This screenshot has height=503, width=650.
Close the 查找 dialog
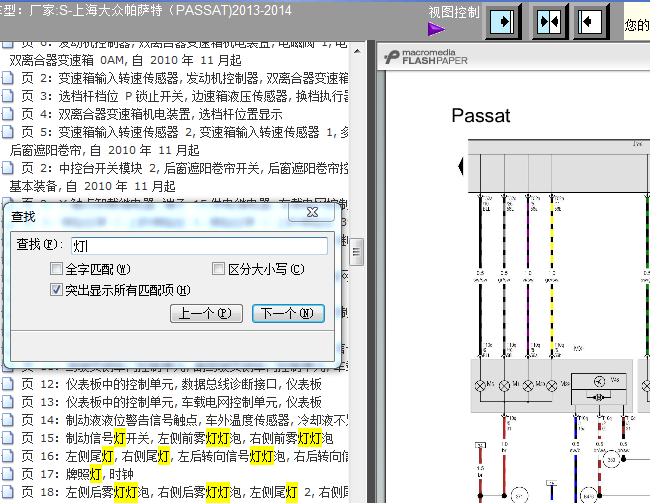tap(312, 212)
